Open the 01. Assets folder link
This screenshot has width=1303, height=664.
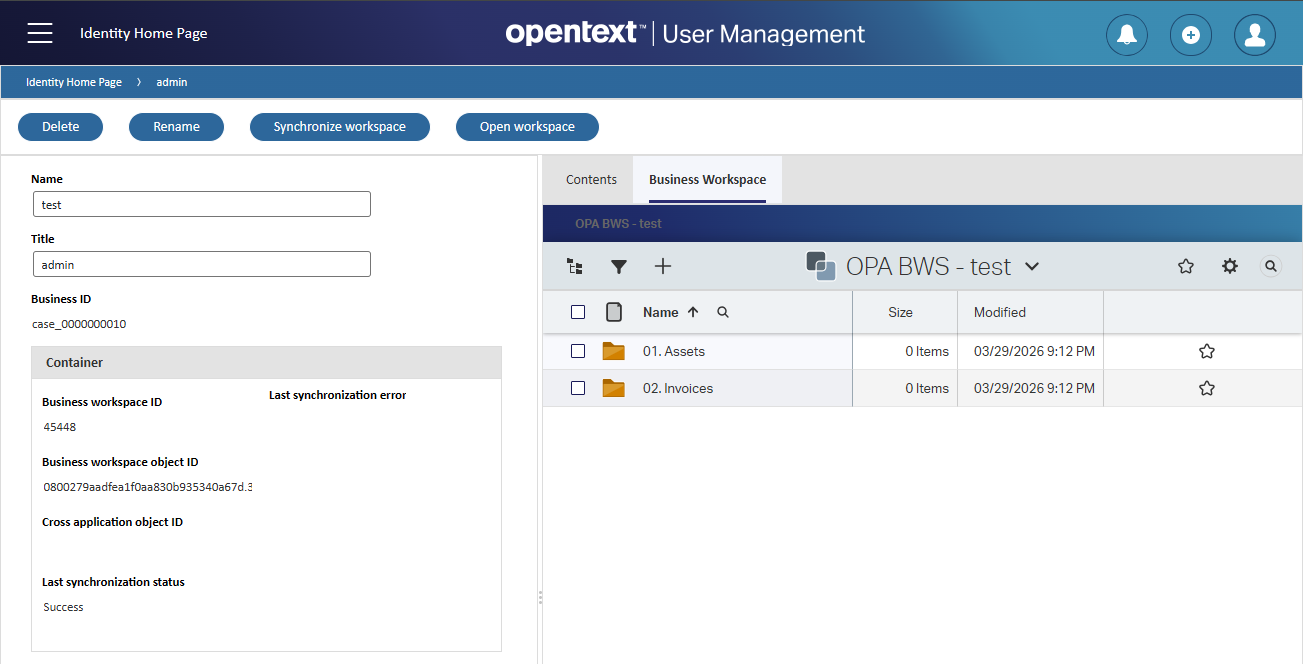coord(674,351)
